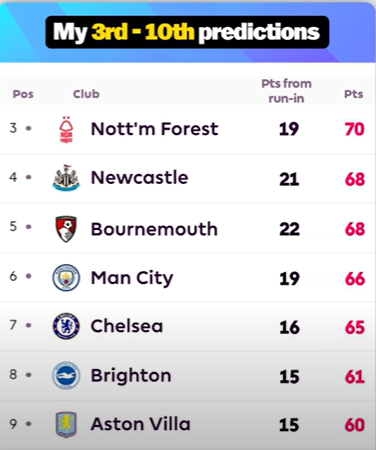Select Brighton's 15 run-in points value
The width and height of the screenshot is (376, 450).
click(289, 377)
